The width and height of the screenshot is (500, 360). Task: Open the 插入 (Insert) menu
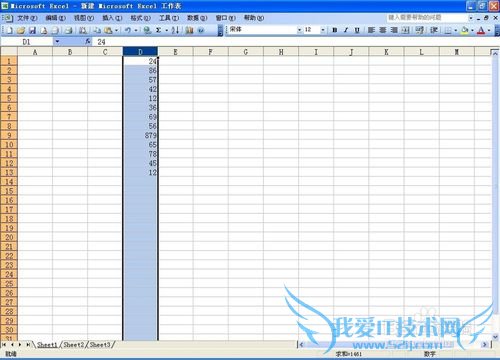tap(112, 18)
